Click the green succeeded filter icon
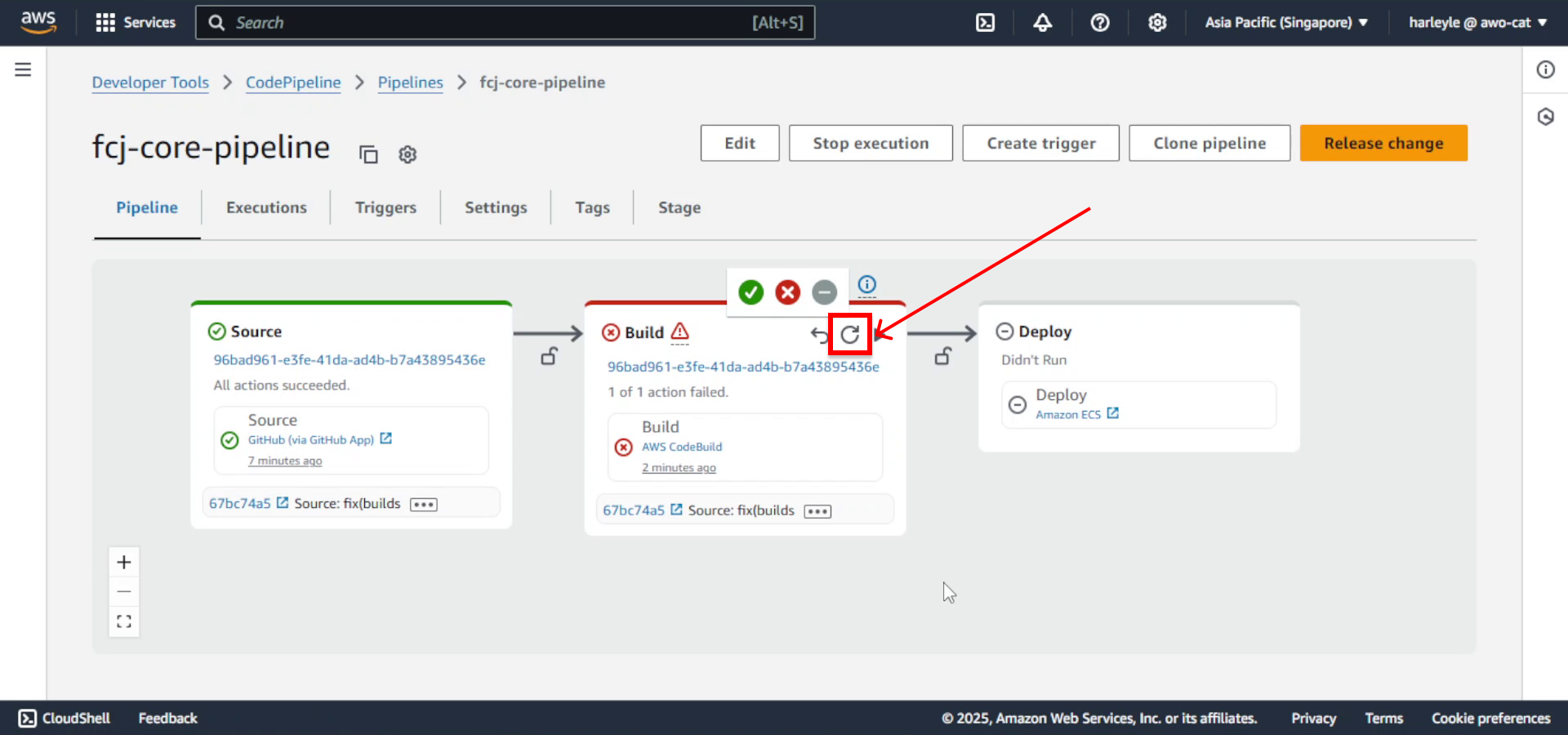This screenshot has height=735, width=1568. [x=751, y=292]
